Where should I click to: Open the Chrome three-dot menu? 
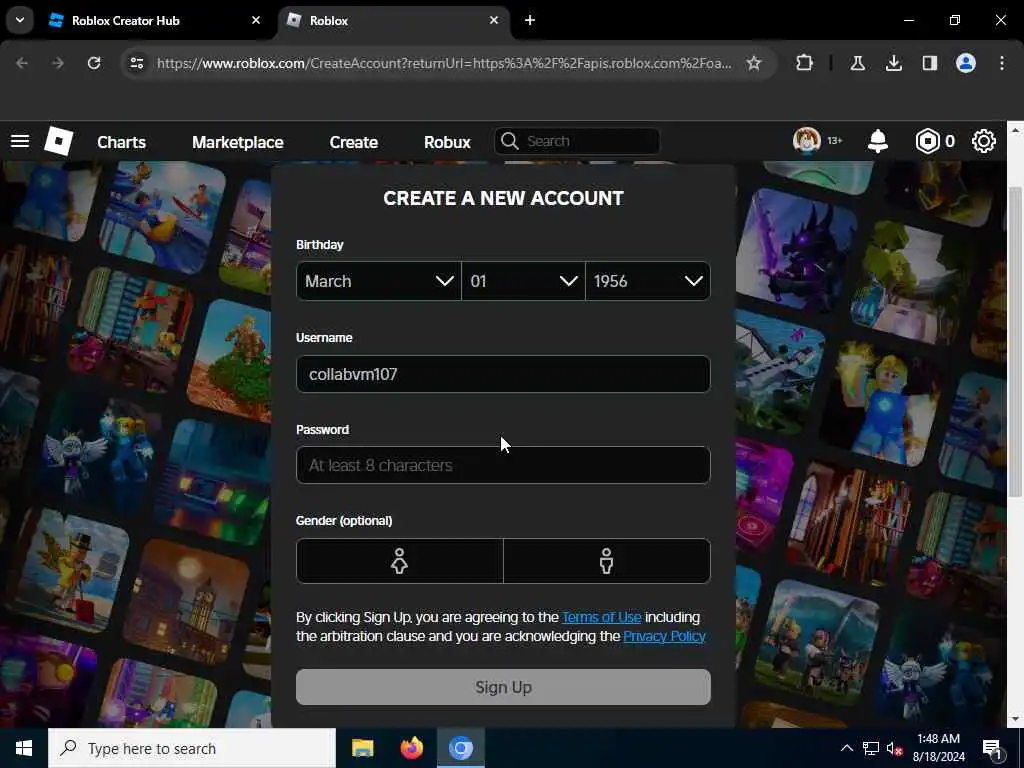tap(1002, 63)
